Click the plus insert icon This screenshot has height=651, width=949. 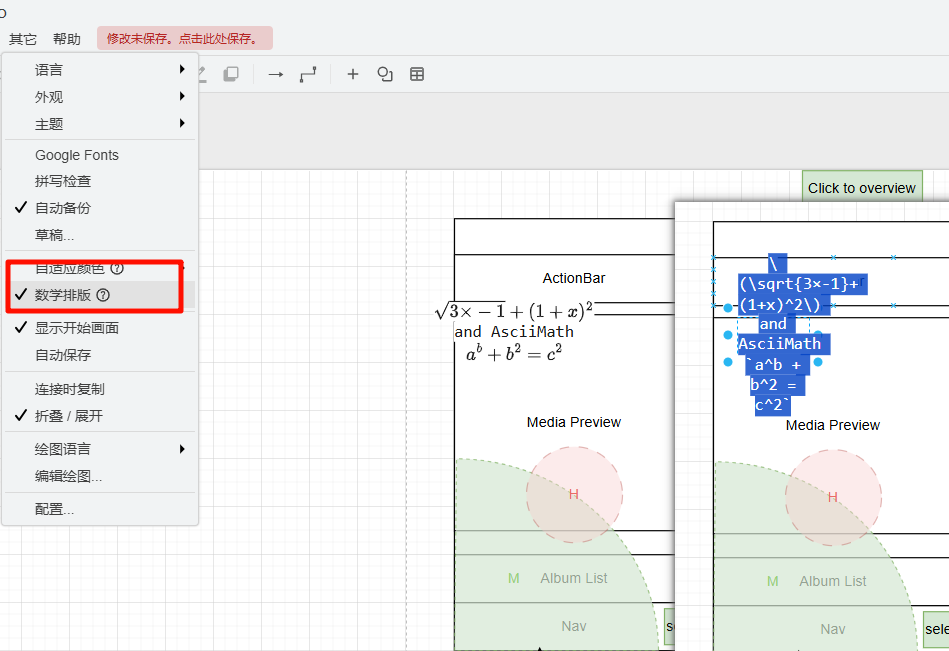pyautogui.click(x=352, y=74)
